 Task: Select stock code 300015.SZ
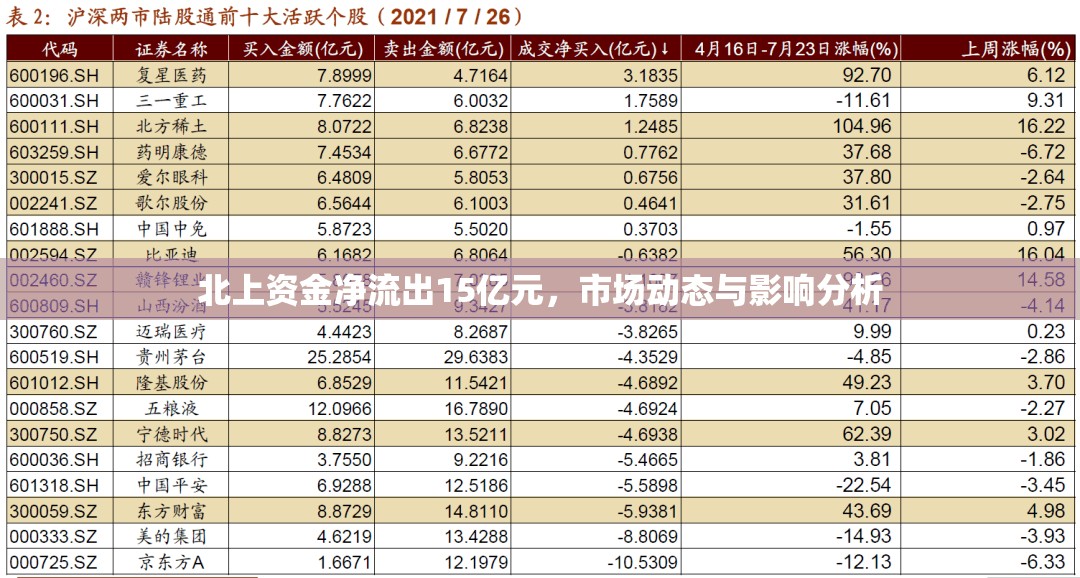(54, 178)
